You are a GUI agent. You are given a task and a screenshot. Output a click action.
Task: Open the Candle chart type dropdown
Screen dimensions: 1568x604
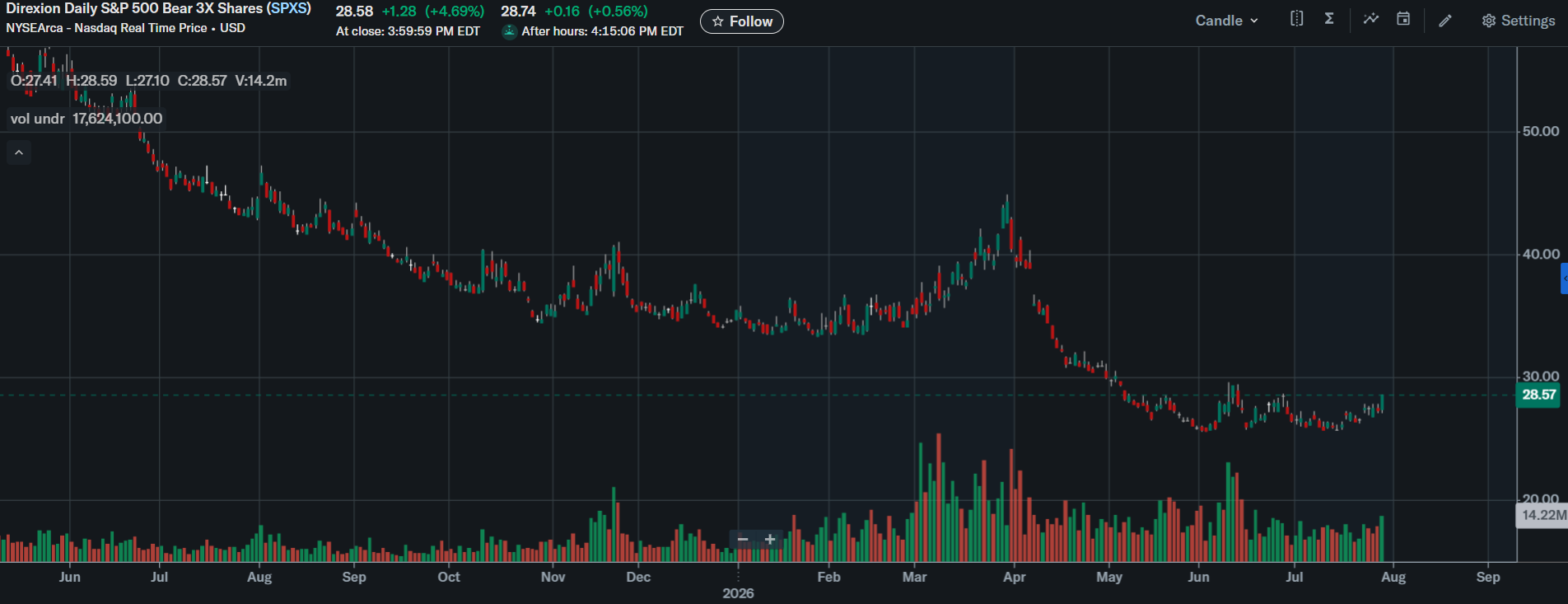pos(1226,21)
